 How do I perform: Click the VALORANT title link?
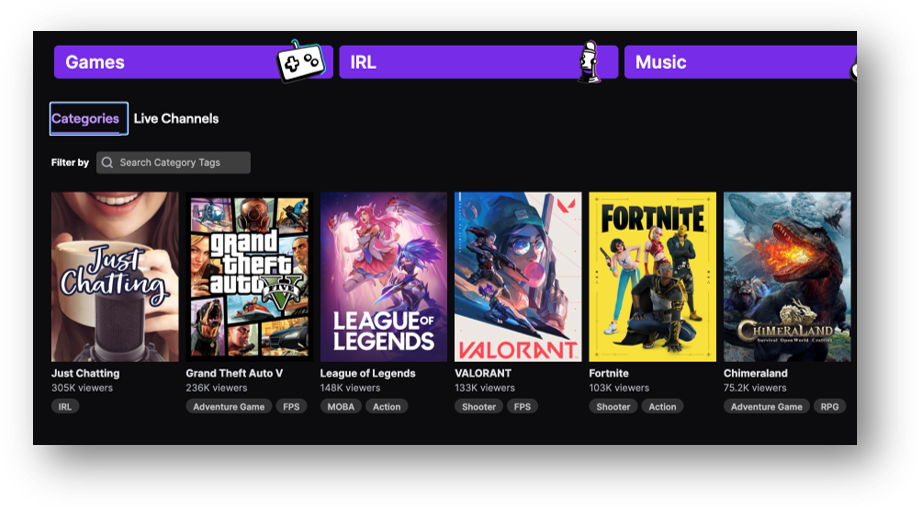coord(483,373)
